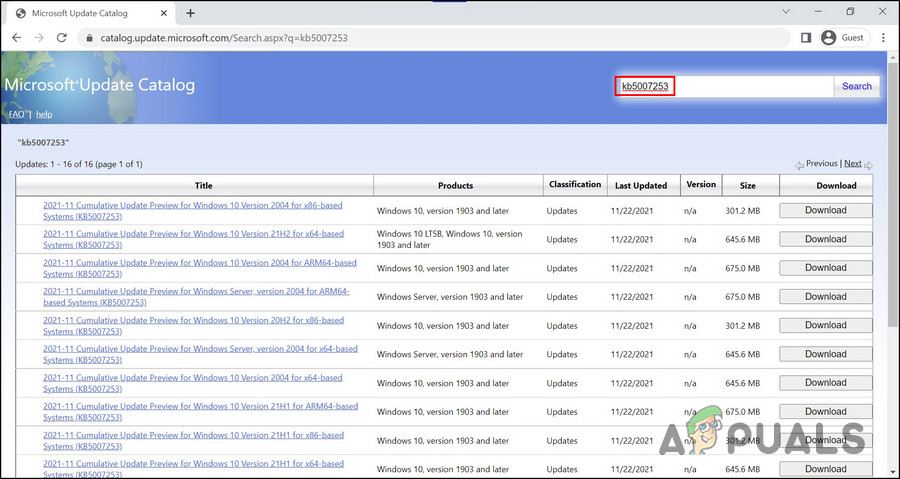Open the Guest profile menu
This screenshot has width=900, height=479.
click(843, 38)
